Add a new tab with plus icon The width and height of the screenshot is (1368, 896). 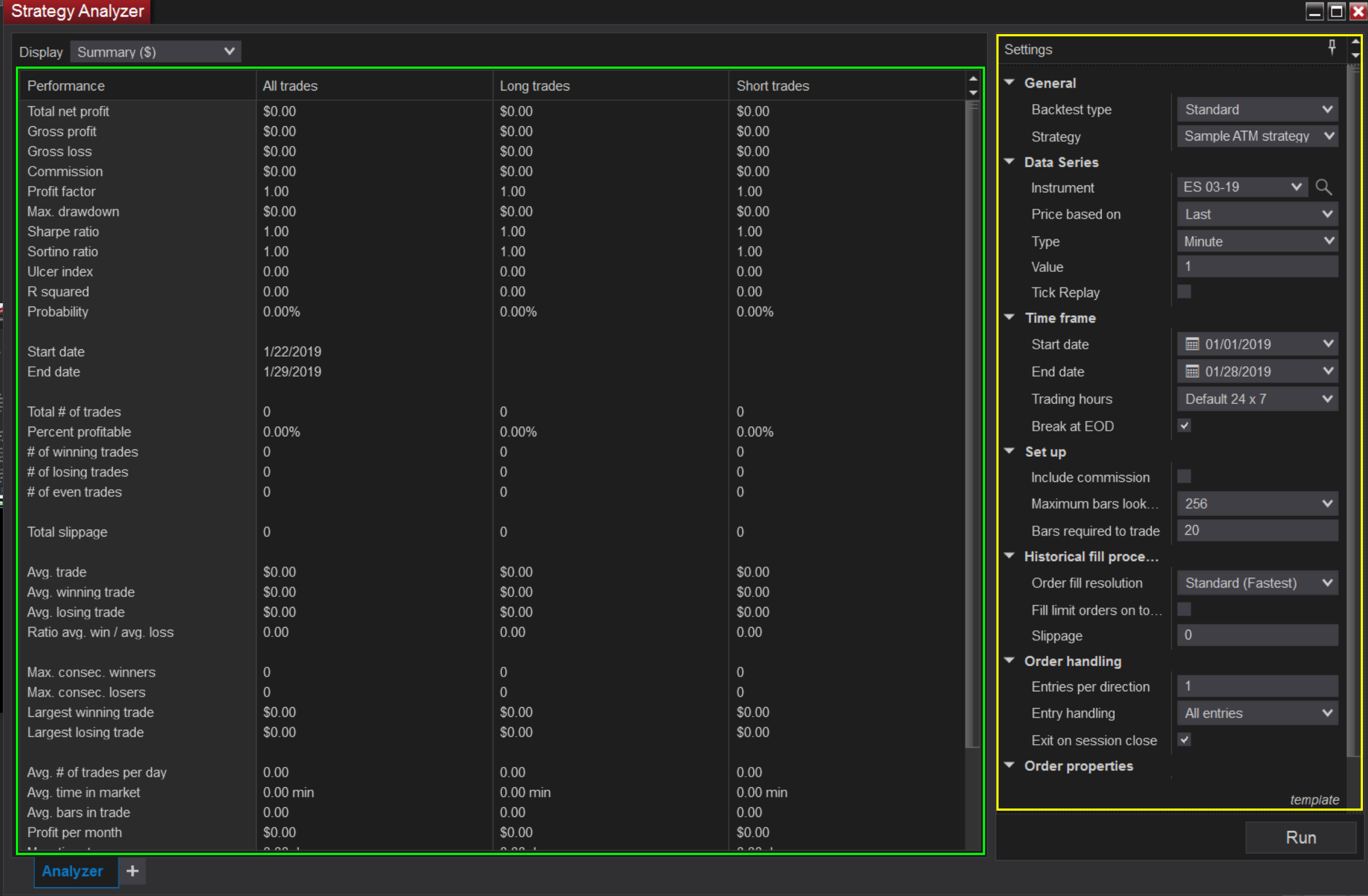coord(132,872)
